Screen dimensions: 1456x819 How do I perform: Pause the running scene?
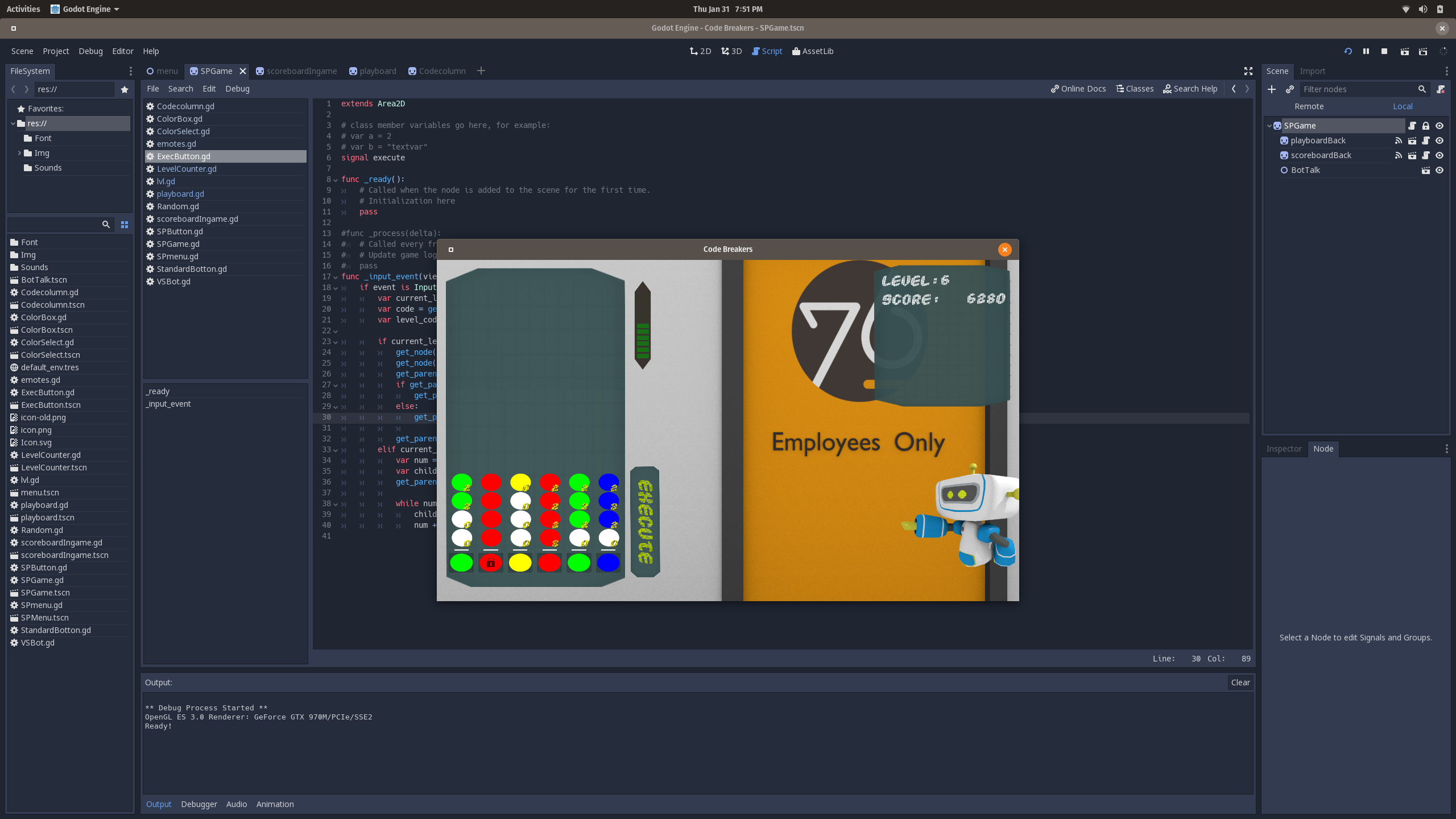1366,51
